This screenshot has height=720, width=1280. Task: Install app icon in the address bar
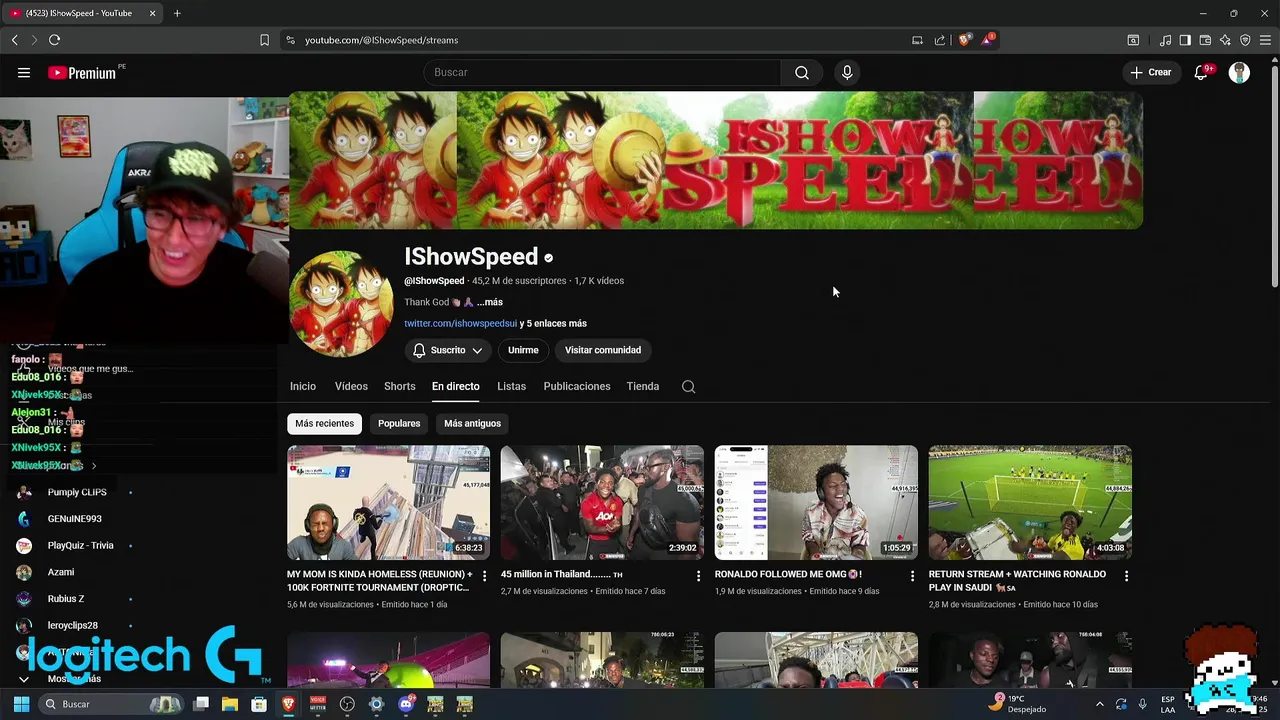(x=917, y=40)
